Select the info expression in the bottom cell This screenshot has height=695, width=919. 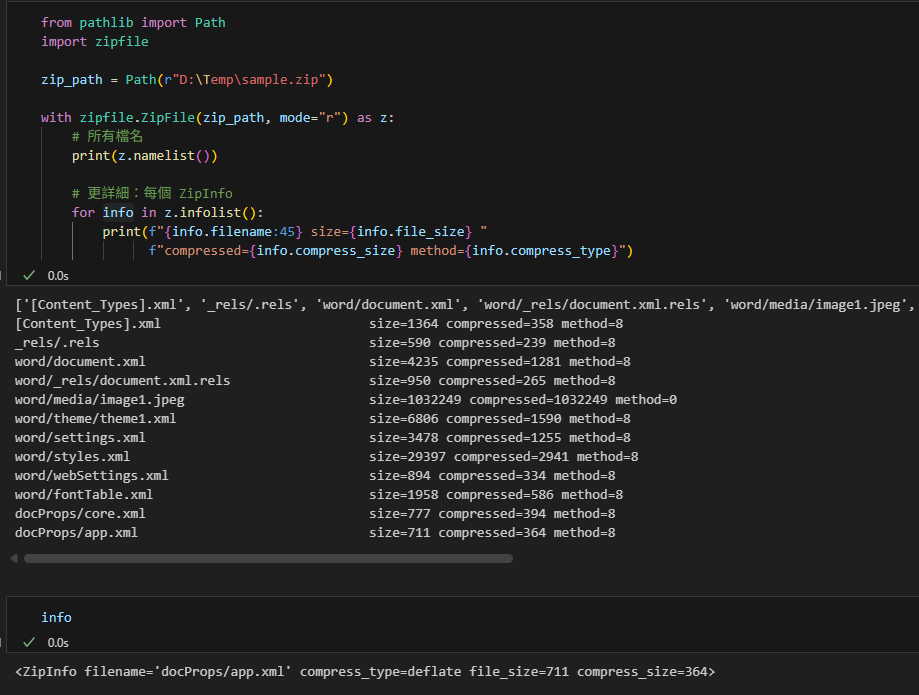coord(56,617)
